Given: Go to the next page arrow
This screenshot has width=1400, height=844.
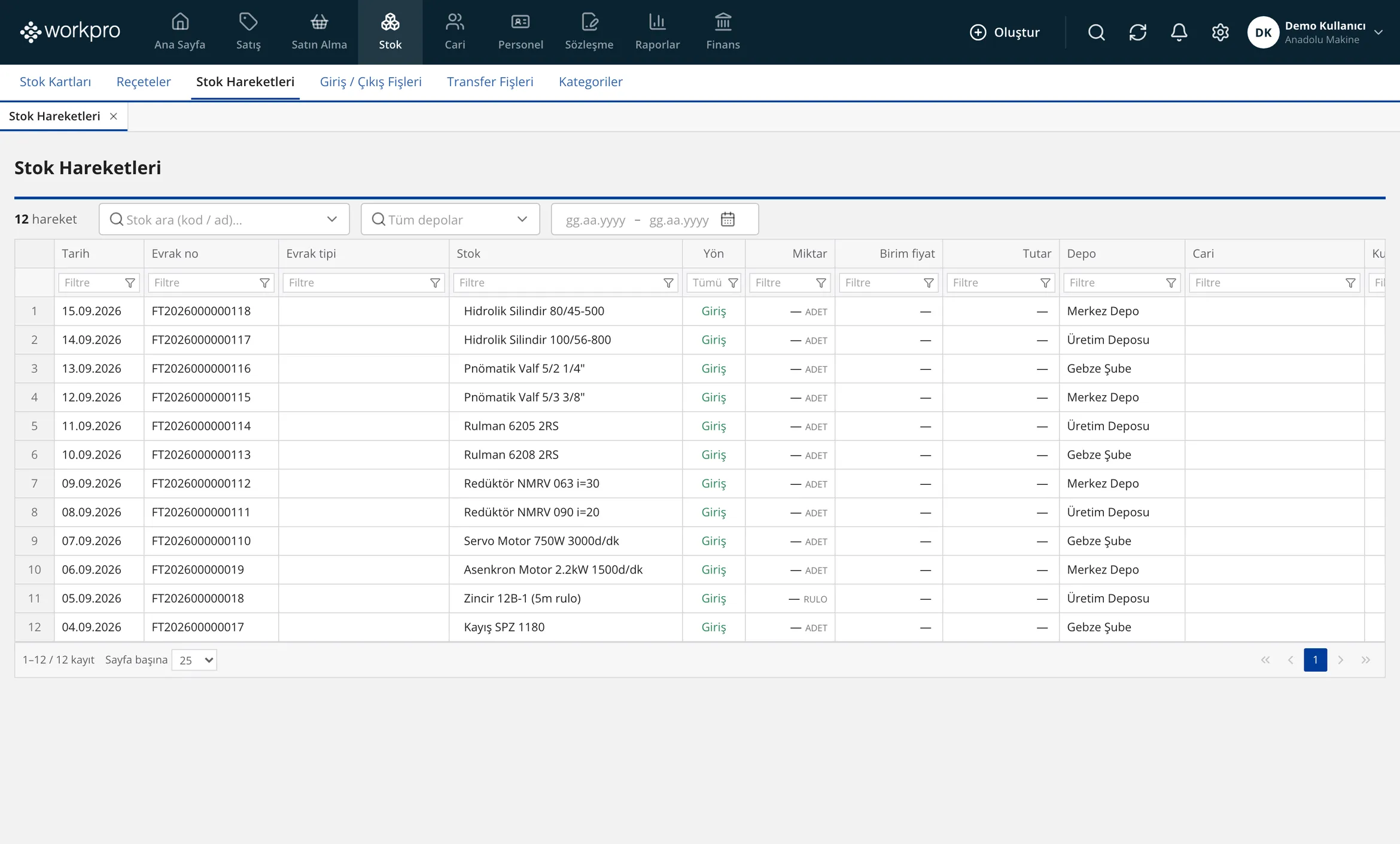Looking at the screenshot, I should pyautogui.click(x=1340, y=660).
